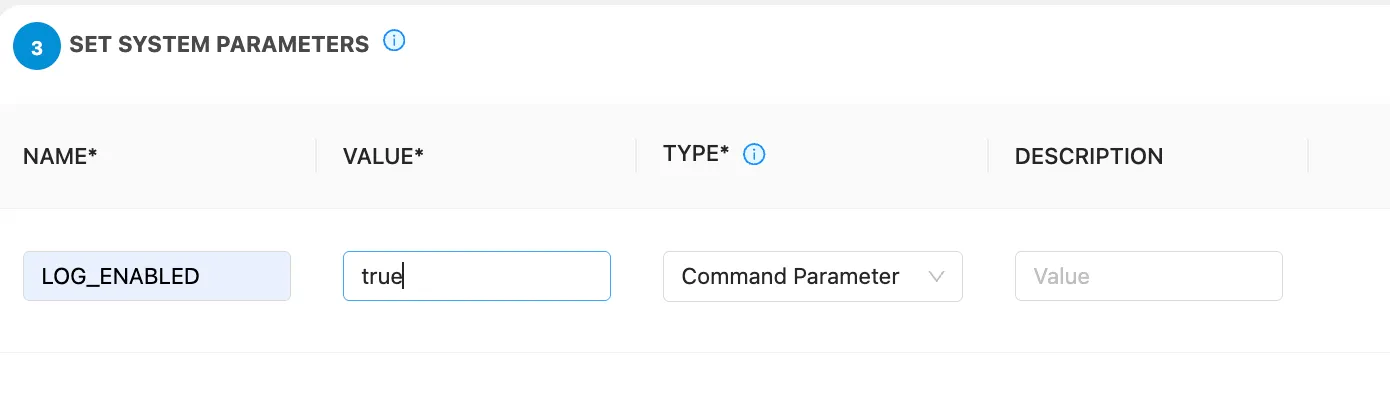Click blank area below the LOG_ENABLED row
Viewport: 1390px width, 394px height.
[x=695, y=373]
